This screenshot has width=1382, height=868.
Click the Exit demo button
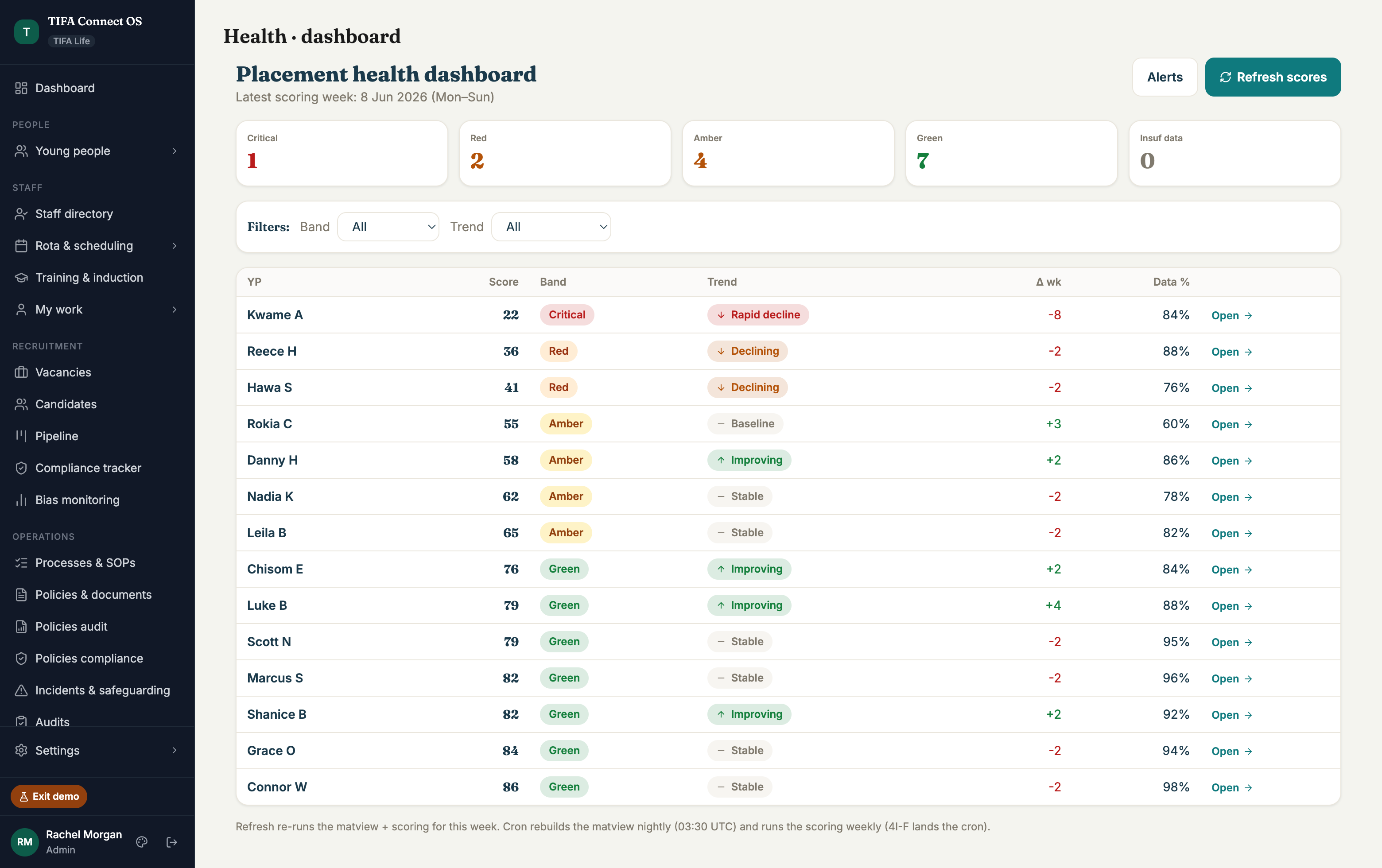coord(49,796)
